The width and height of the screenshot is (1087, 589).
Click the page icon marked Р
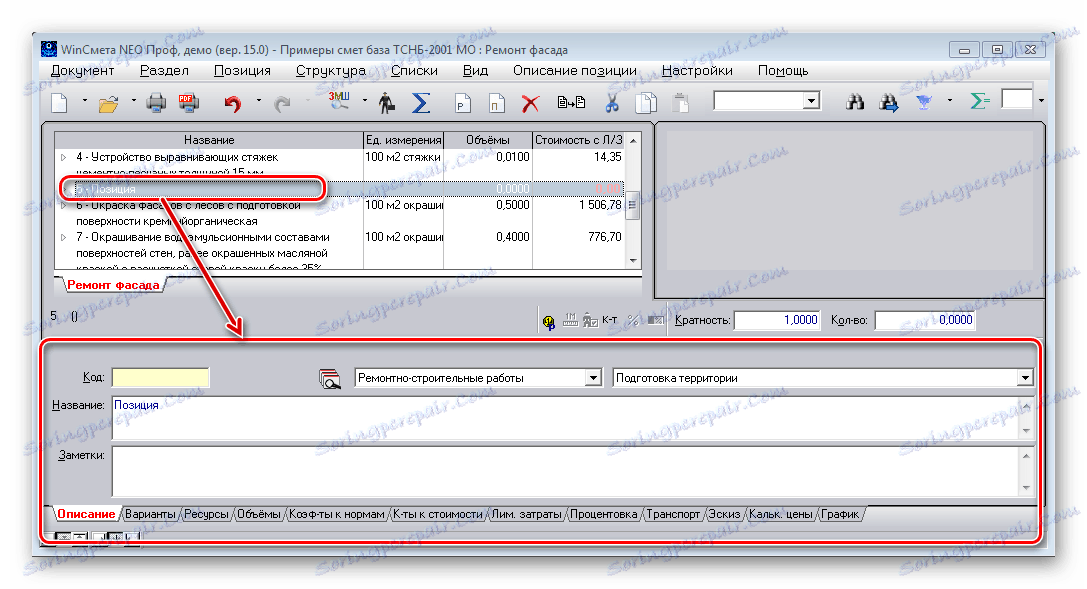pyautogui.click(x=462, y=103)
